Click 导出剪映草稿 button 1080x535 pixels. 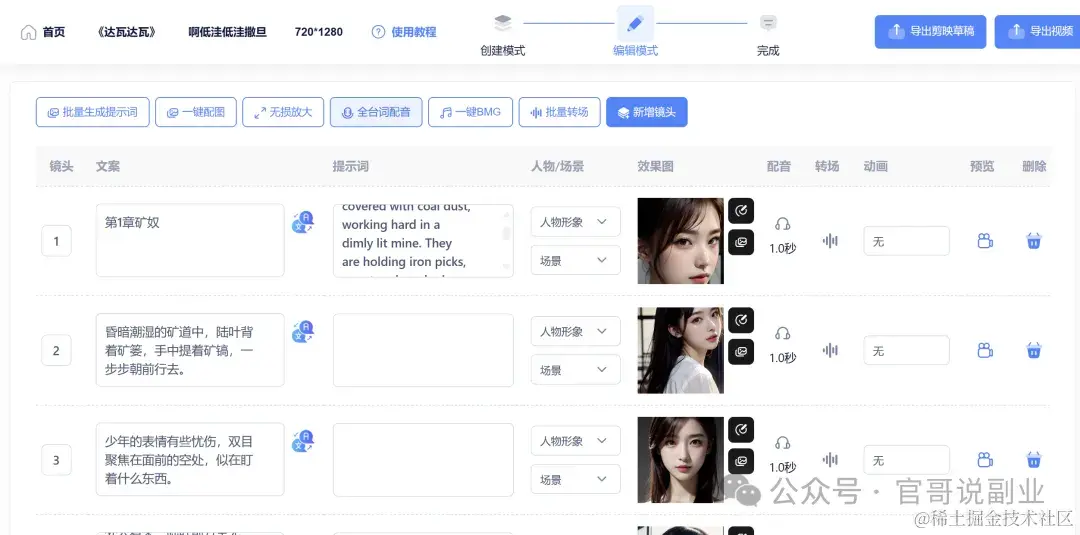(931, 32)
